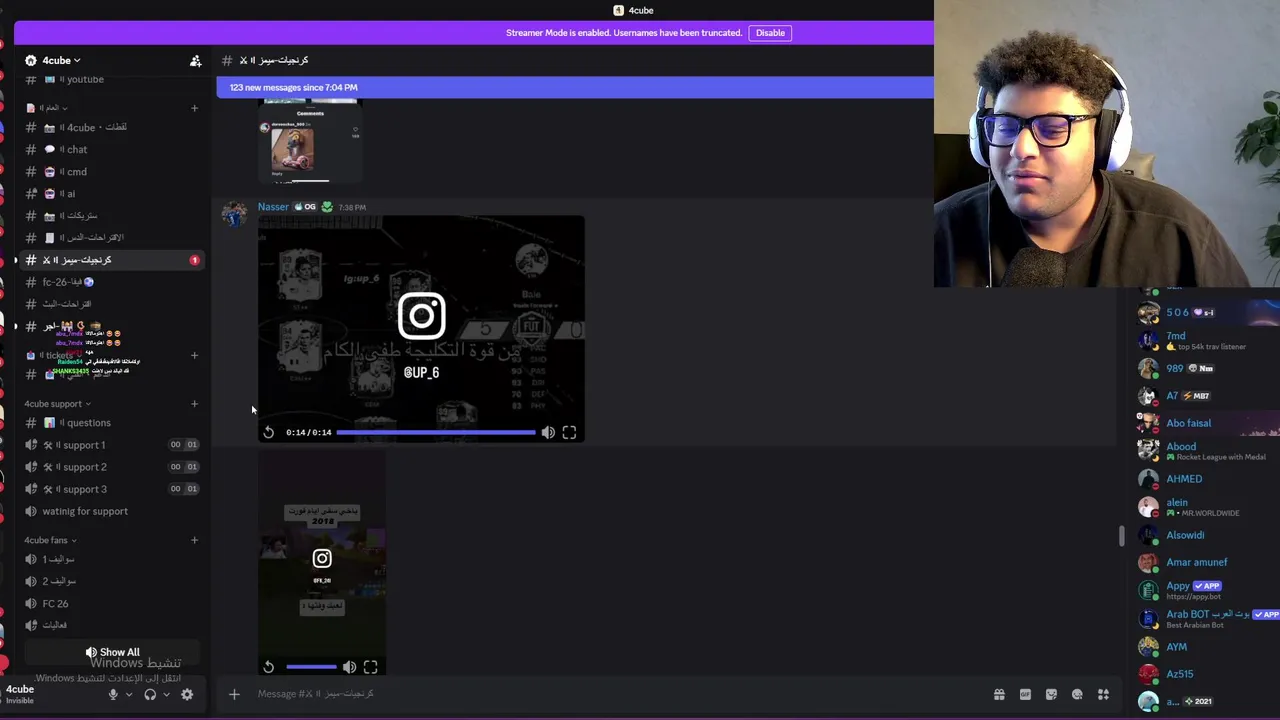
Task: Open member alein in member list
Action: tap(1205, 507)
